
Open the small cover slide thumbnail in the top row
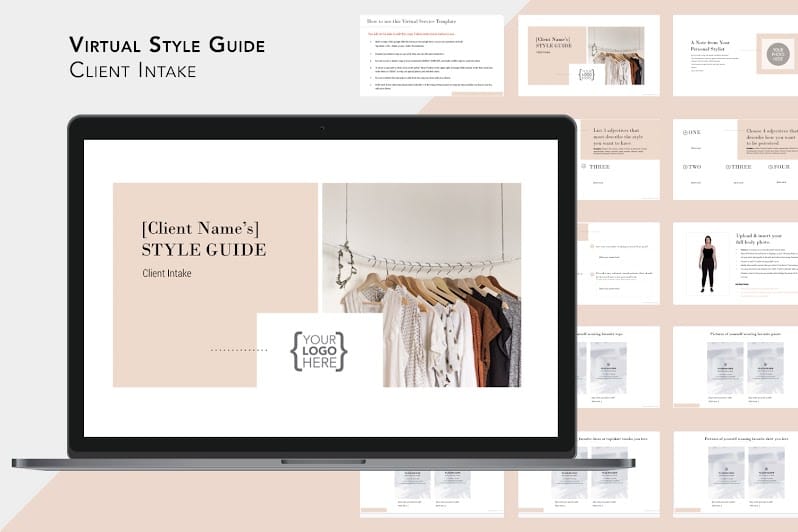[589, 55]
